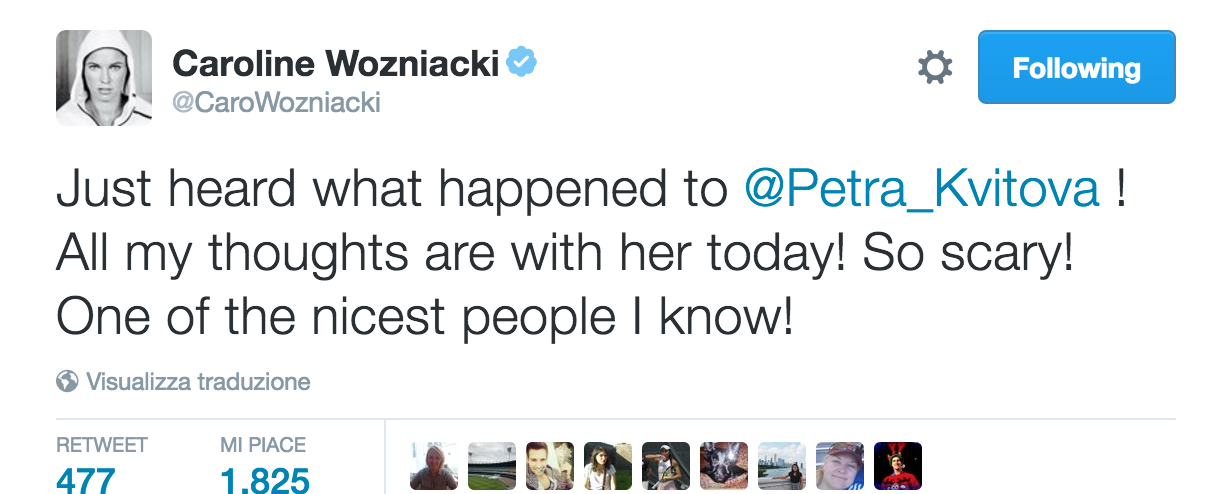The width and height of the screenshot is (1210, 494).
Task: Click the avatar with red baseball cap
Action: (840, 466)
